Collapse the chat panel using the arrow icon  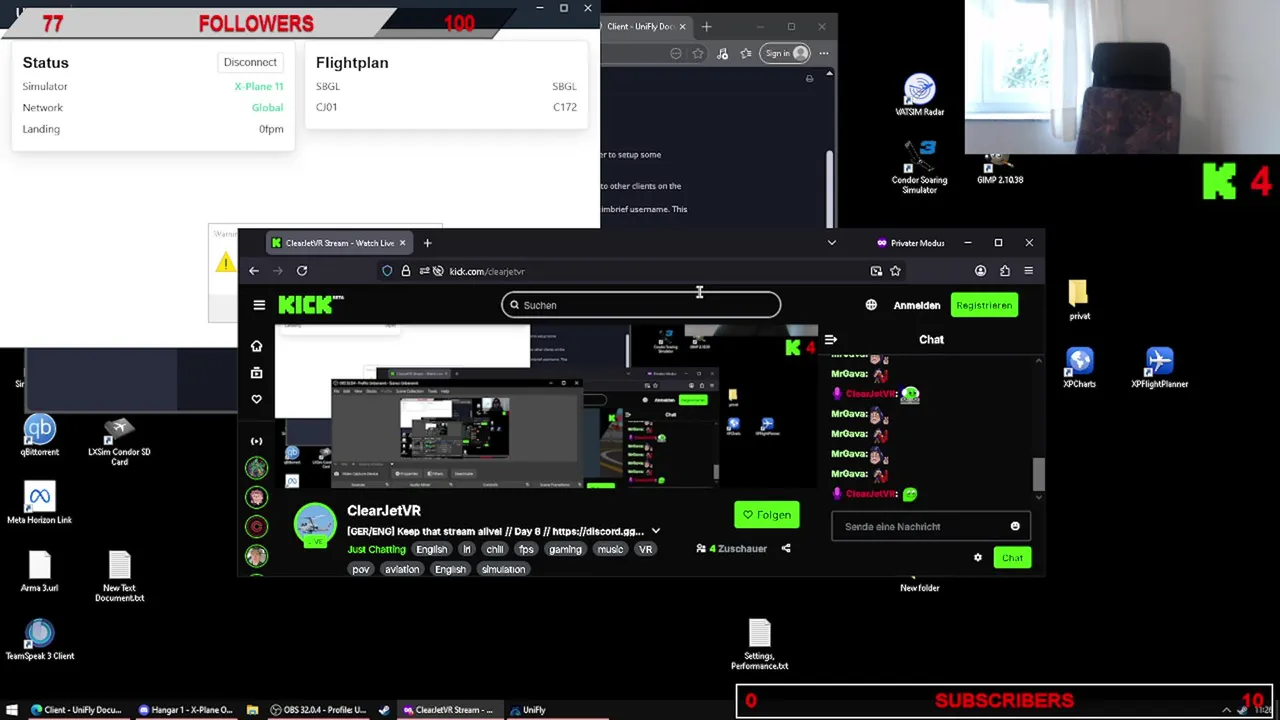831,340
